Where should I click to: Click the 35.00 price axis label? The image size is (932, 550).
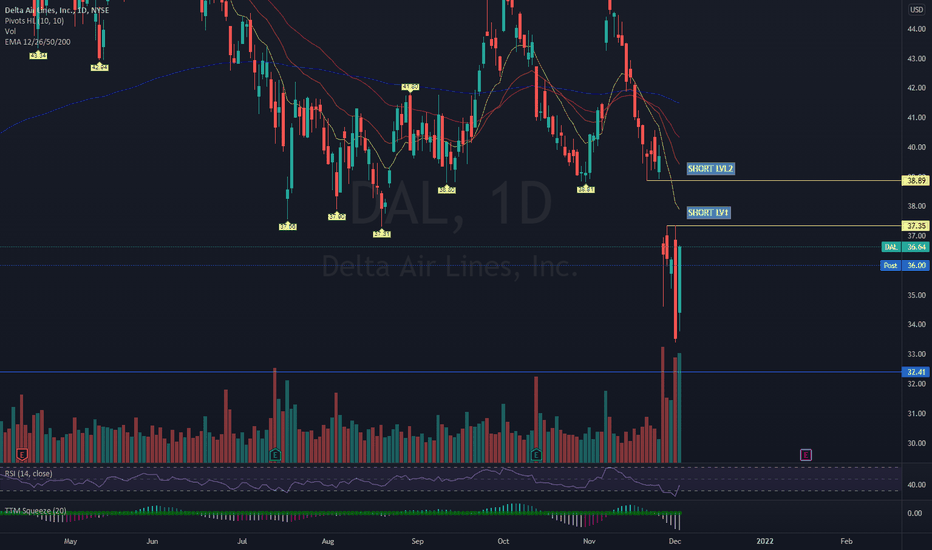(x=916, y=295)
